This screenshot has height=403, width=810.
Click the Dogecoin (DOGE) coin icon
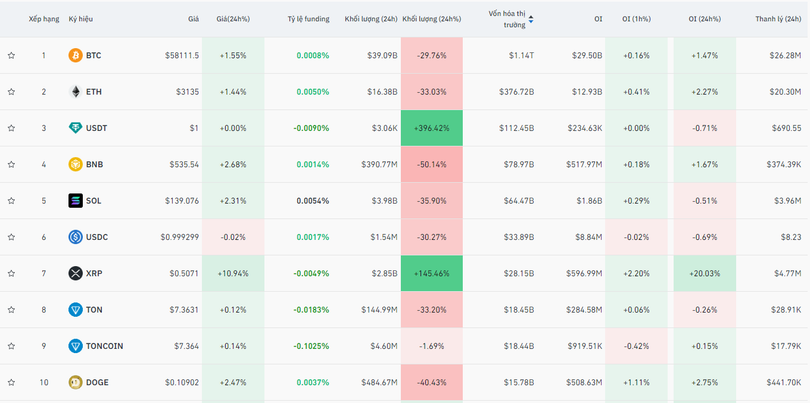tap(75, 382)
